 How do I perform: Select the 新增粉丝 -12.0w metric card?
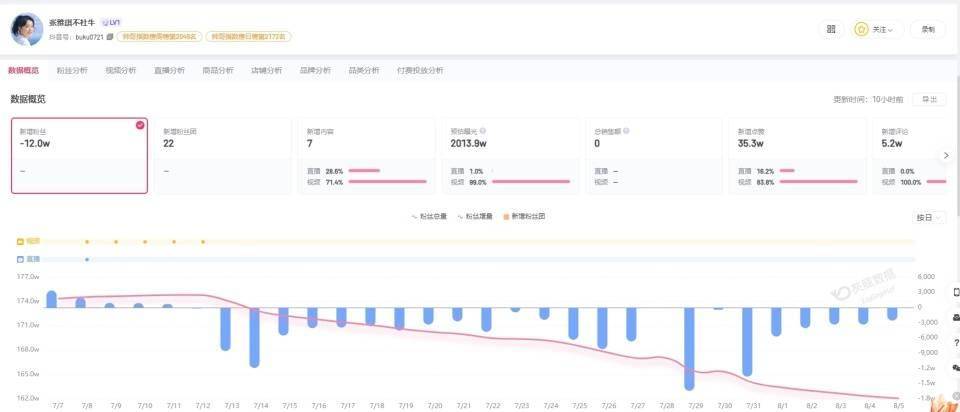(80, 156)
